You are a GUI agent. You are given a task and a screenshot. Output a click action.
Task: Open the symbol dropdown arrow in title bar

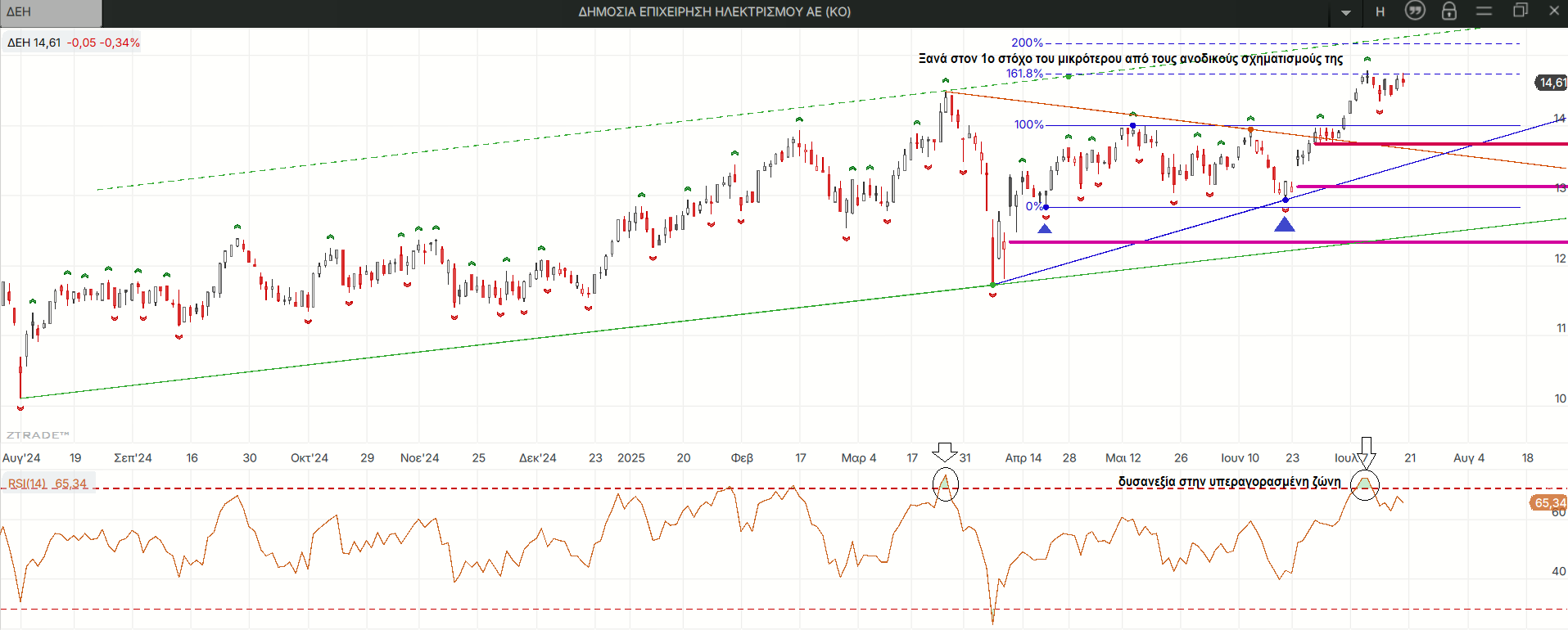tap(1346, 12)
